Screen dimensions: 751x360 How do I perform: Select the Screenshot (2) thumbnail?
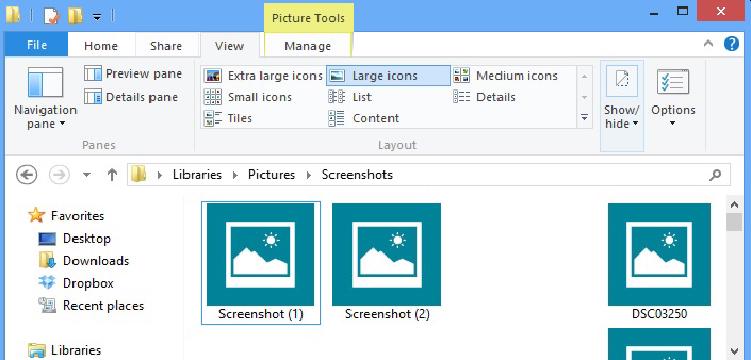point(386,262)
